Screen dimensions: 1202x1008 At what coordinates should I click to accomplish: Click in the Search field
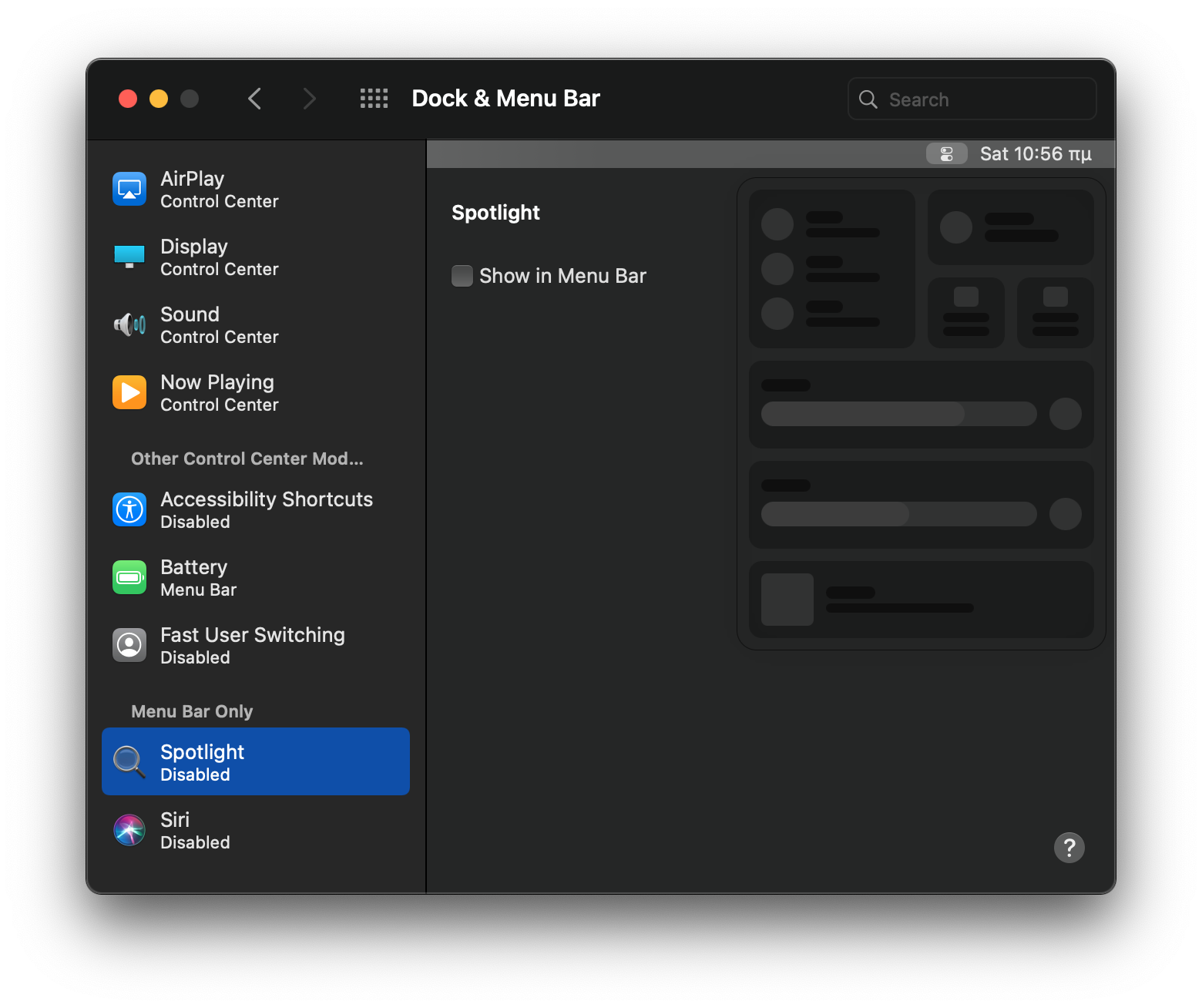pos(972,99)
